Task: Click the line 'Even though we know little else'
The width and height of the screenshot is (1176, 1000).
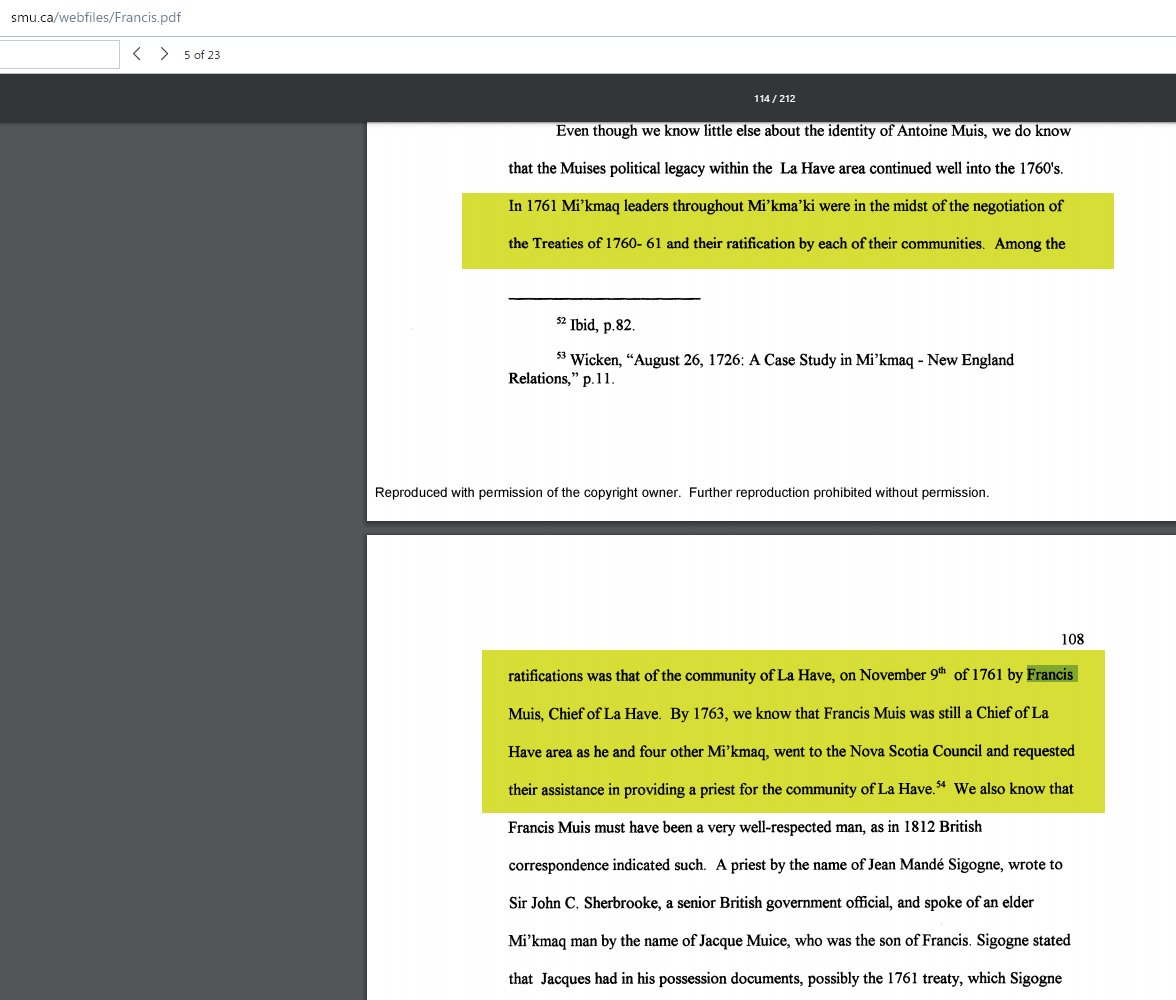Action: tap(813, 131)
